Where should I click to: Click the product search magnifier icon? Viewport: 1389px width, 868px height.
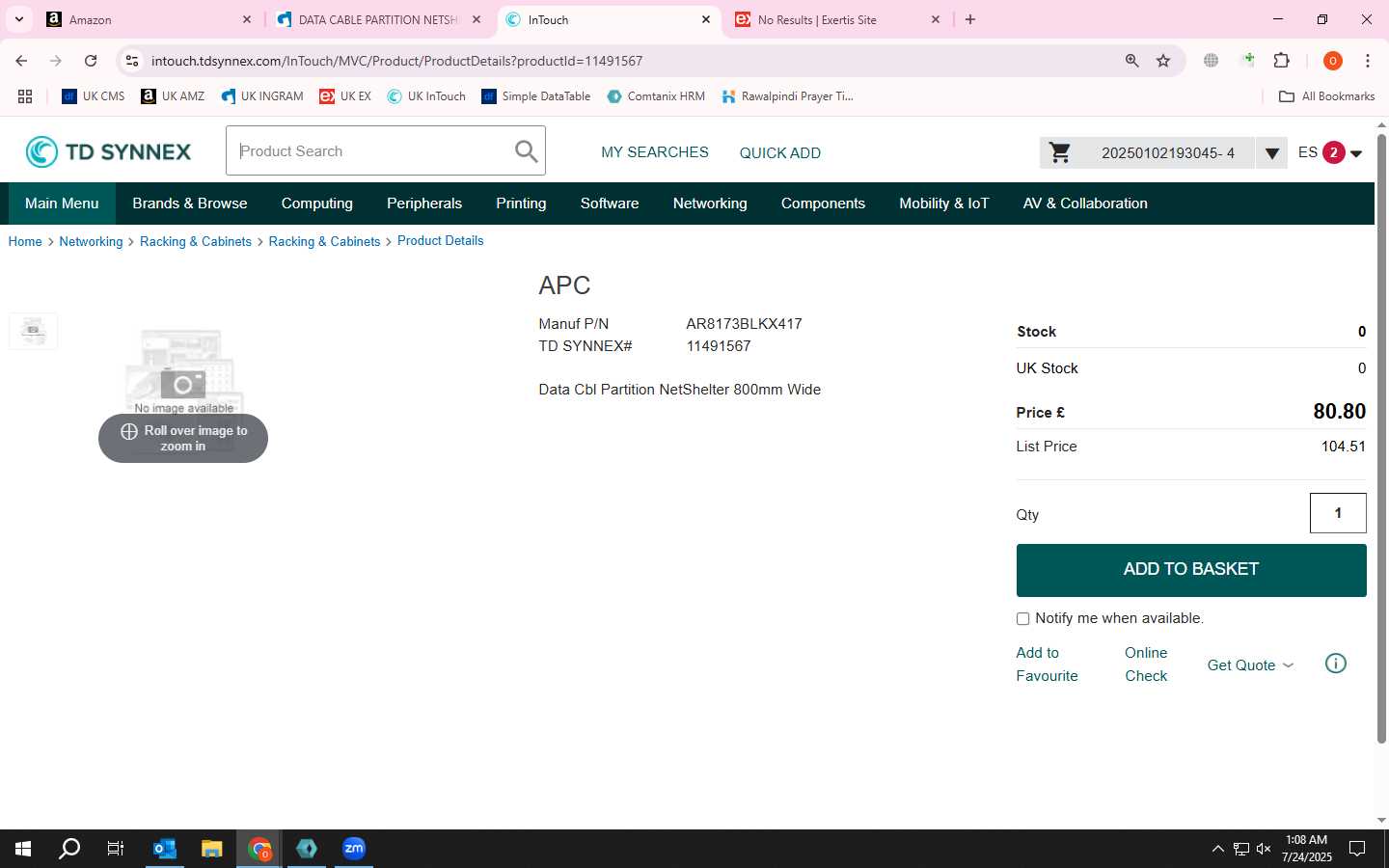pyautogui.click(x=526, y=151)
